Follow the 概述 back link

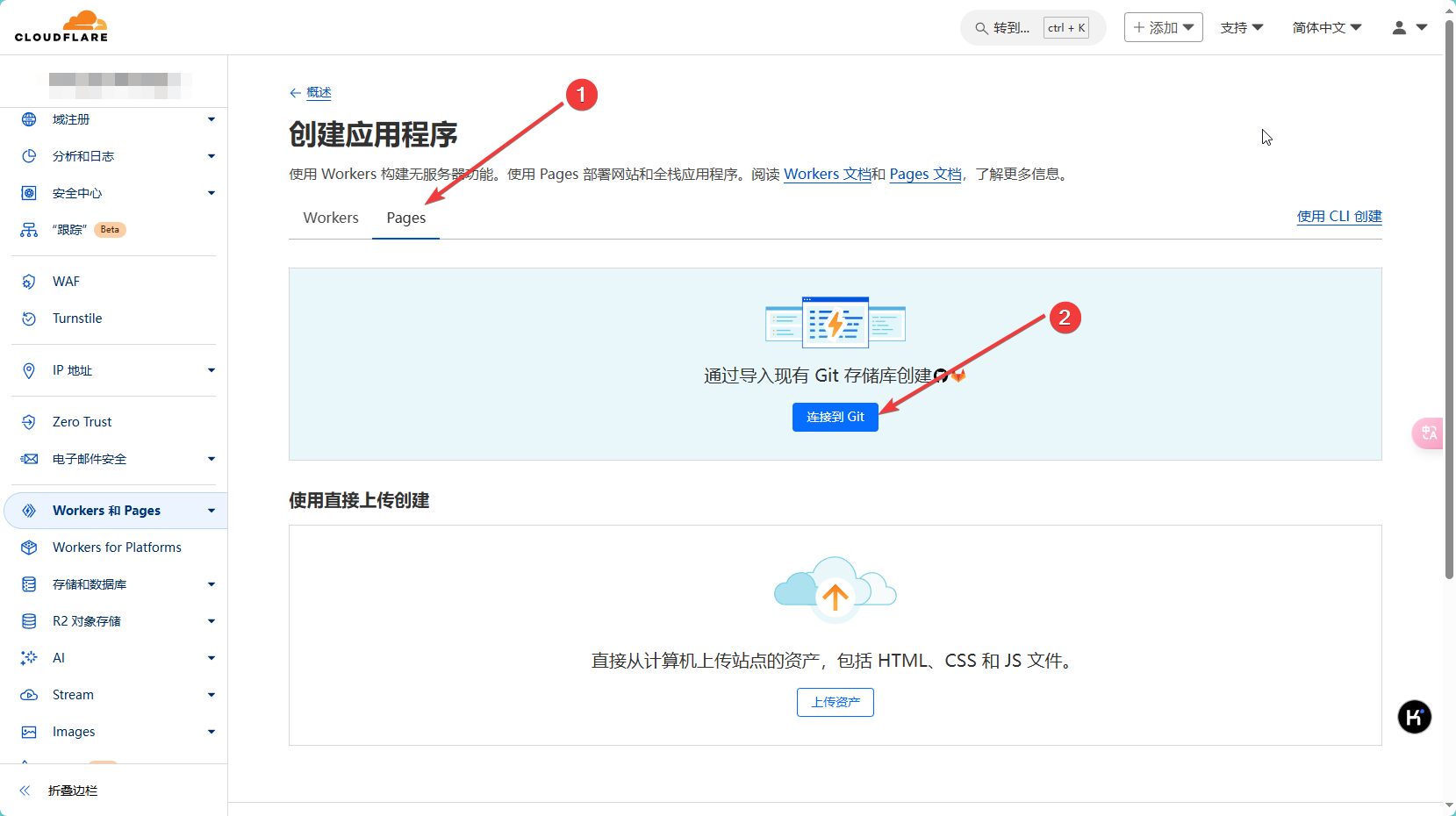pyautogui.click(x=319, y=93)
